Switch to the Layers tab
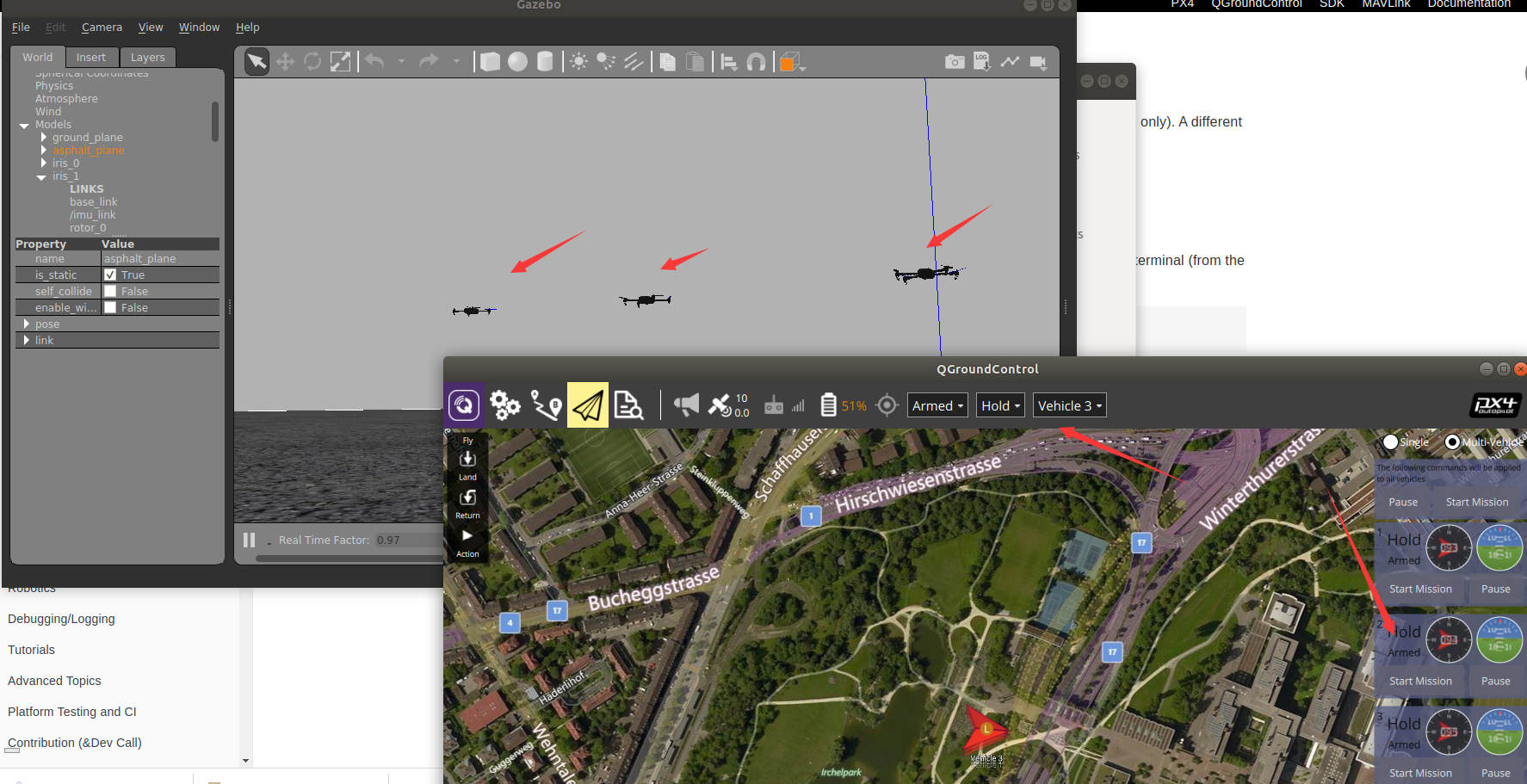The image size is (1527, 784). pyautogui.click(x=147, y=57)
